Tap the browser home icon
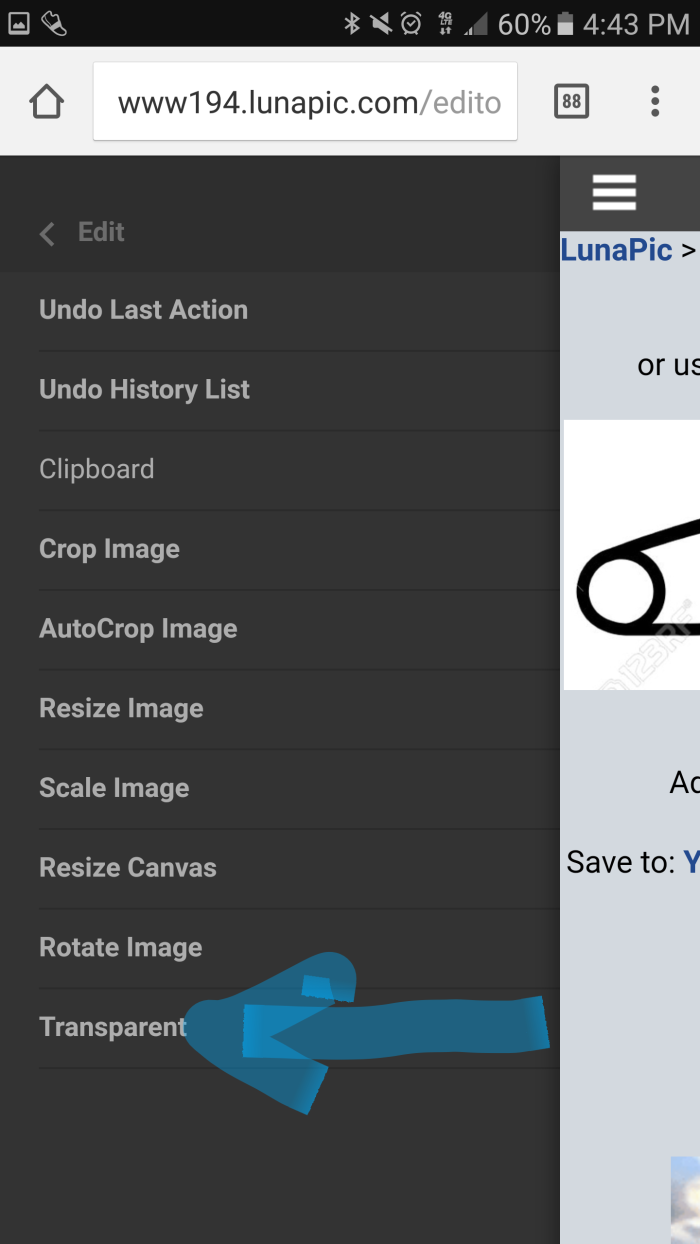The image size is (700, 1244). [x=47, y=102]
